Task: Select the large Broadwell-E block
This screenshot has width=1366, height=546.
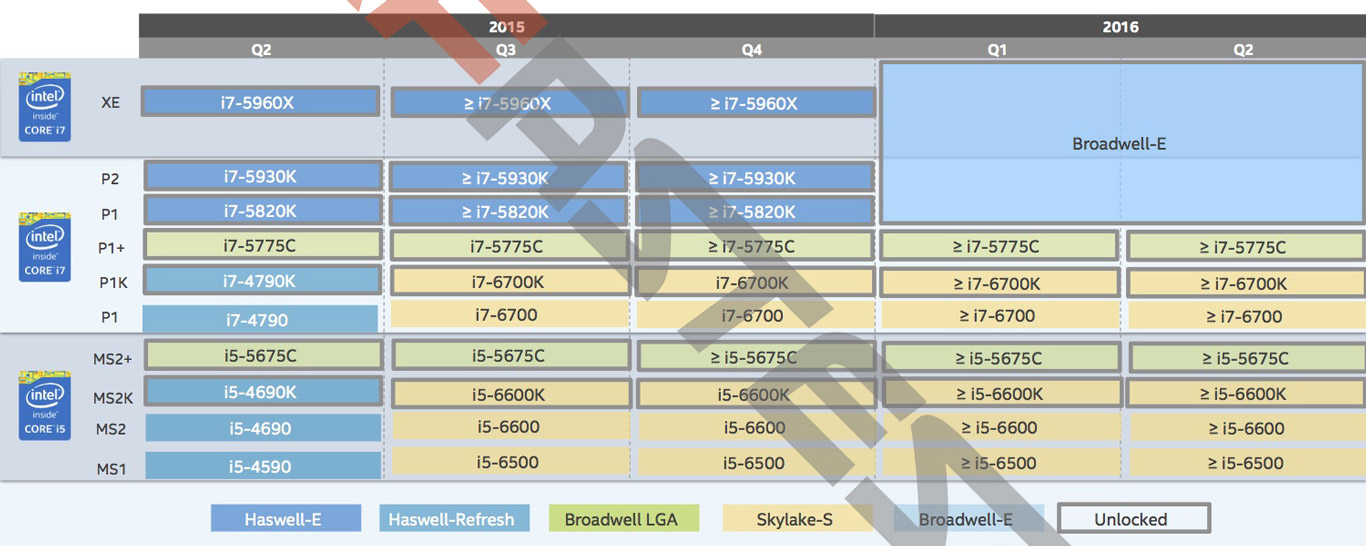Action: tap(1120, 142)
